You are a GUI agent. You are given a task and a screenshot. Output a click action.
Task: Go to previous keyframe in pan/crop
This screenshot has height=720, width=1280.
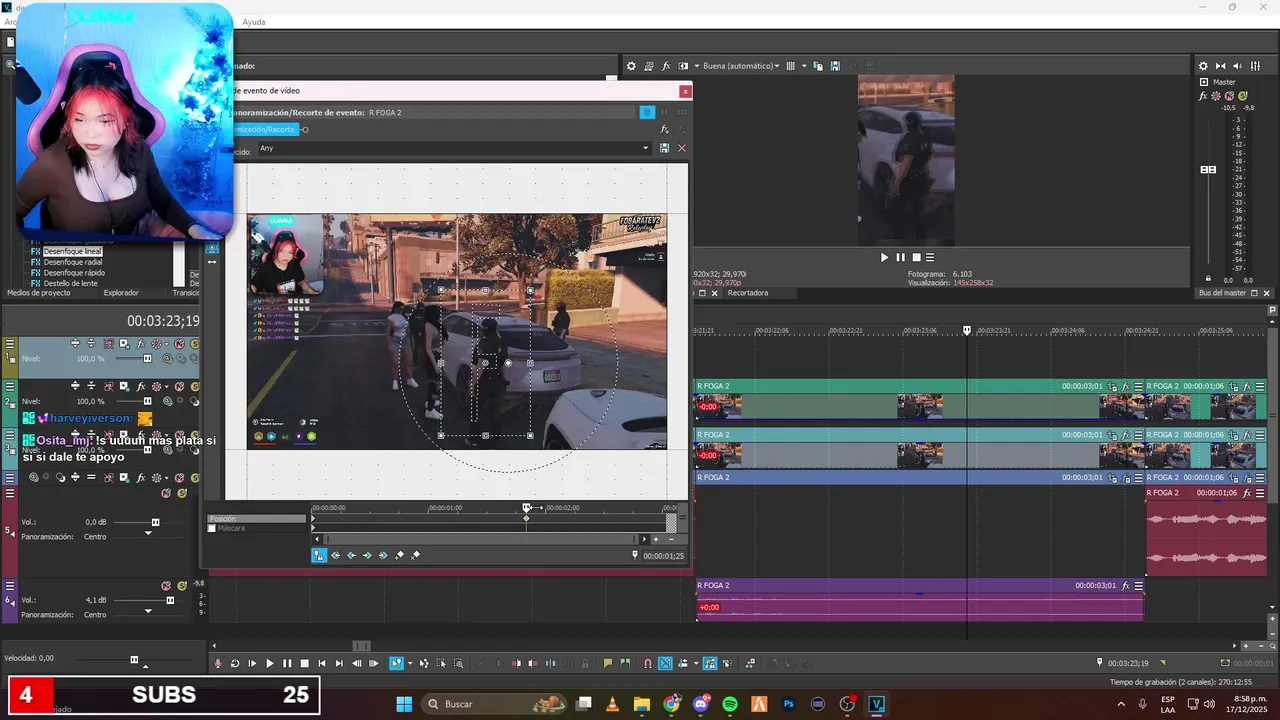click(x=351, y=555)
